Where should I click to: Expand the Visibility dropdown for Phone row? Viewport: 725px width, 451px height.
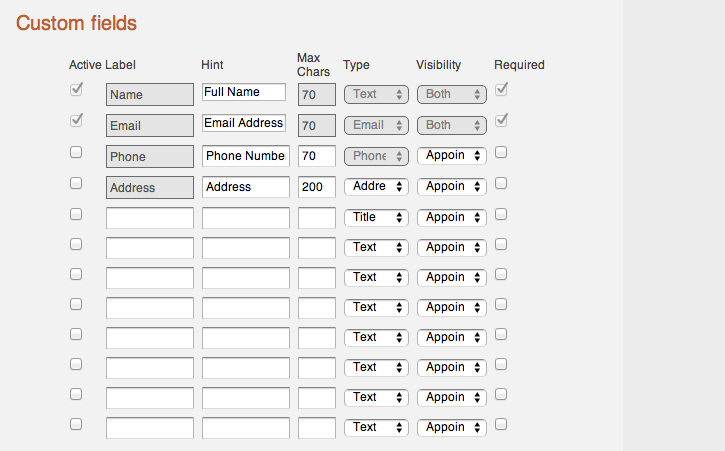pos(452,155)
